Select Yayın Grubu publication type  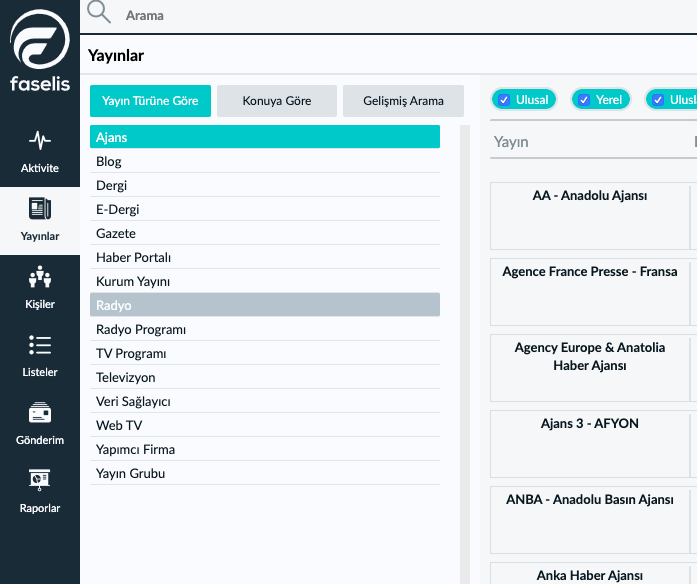(x=265, y=473)
